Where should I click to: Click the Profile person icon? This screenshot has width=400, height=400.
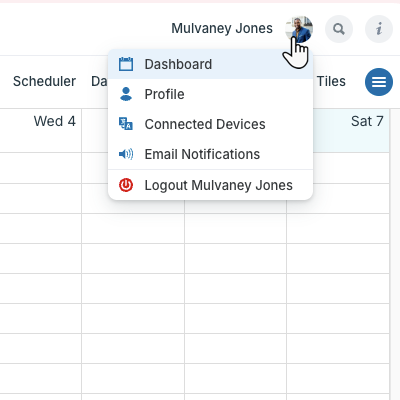[126, 94]
